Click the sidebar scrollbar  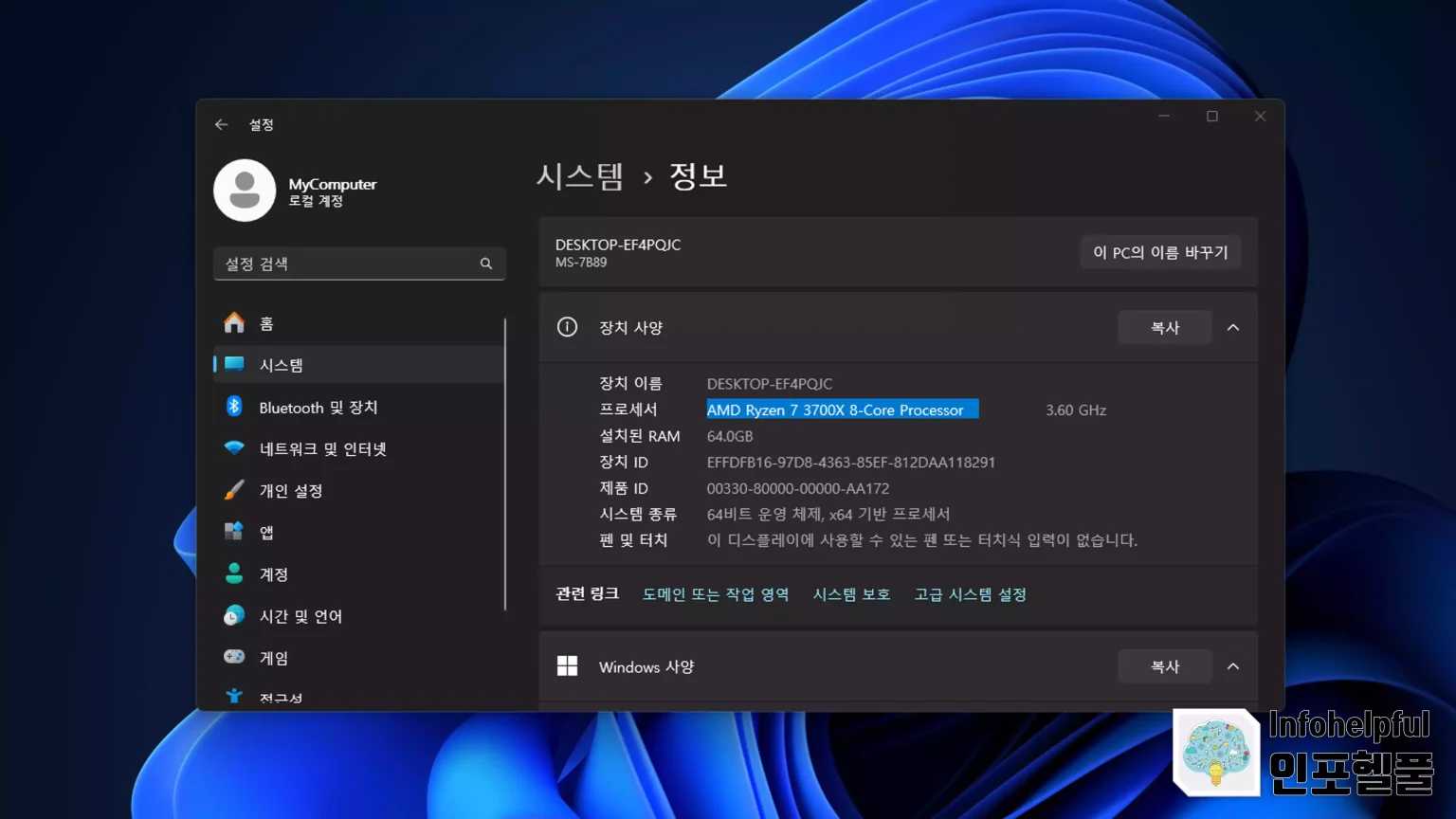[x=505, y=464]
